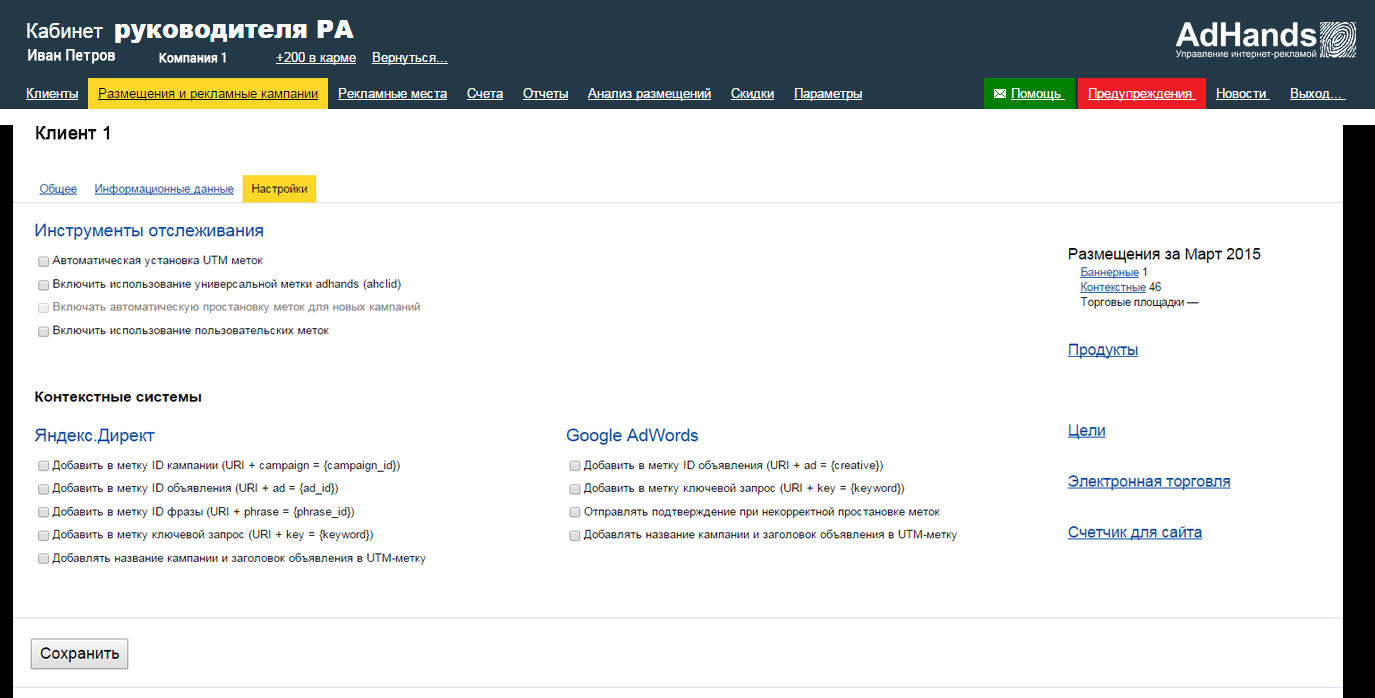Follow the Электронная торговля link

[x=1149, y=482]
